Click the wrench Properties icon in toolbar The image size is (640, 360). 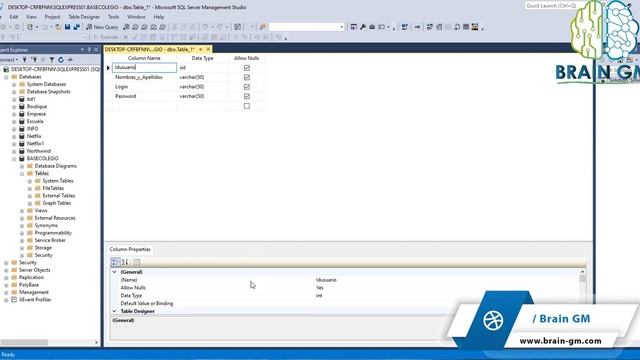[x=363, y=27]
